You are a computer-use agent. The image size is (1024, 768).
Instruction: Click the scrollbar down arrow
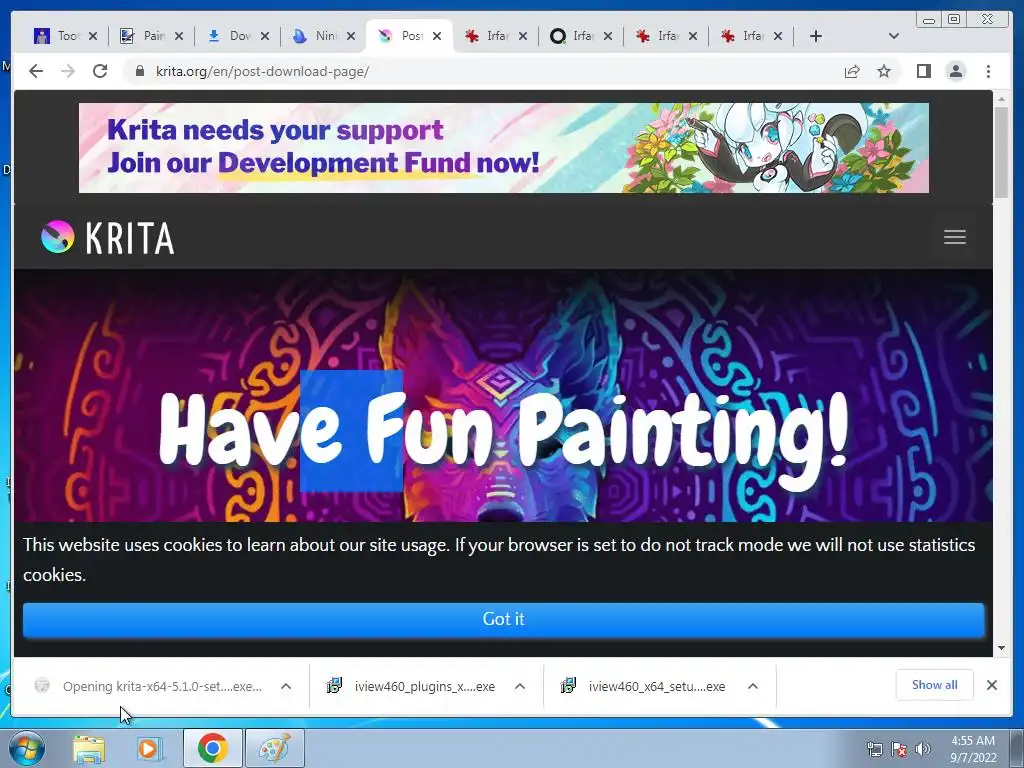click(x=1001, y=648)
